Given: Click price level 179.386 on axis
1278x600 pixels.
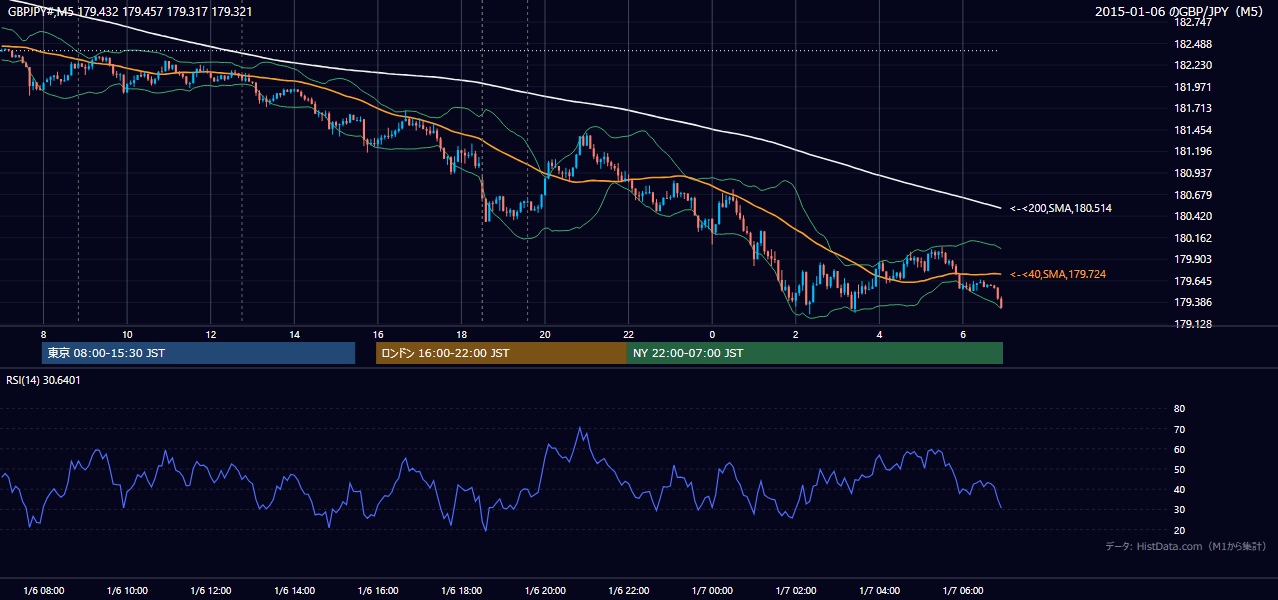Looking at the screenshot, I should click(1192, 302).
